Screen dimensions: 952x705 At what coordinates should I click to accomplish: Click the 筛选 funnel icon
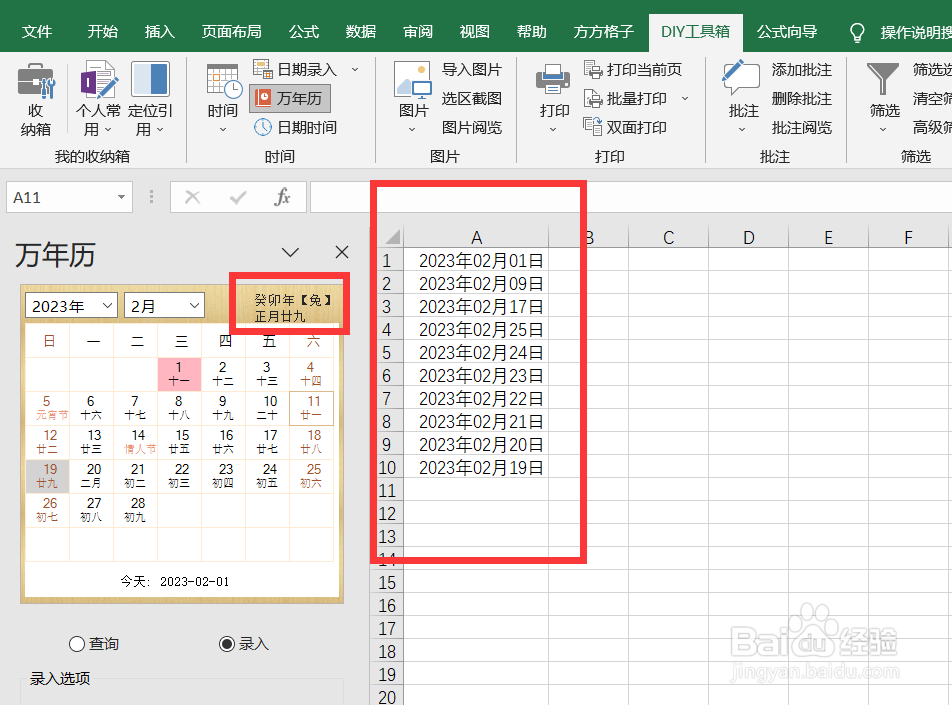882,79
